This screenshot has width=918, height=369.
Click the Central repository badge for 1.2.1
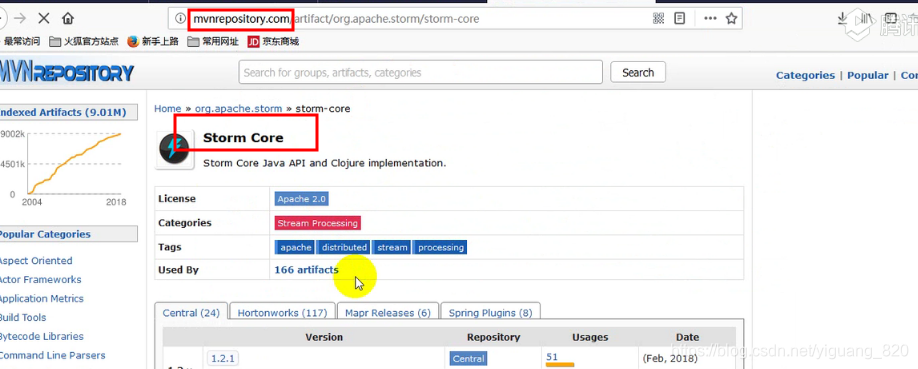coord(468,358)
